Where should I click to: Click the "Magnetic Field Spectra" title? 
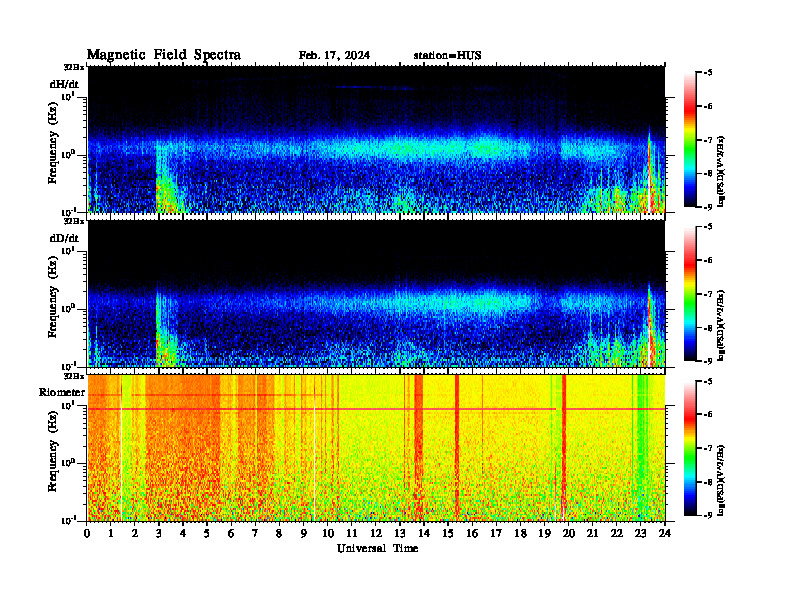tap(164, 55)
